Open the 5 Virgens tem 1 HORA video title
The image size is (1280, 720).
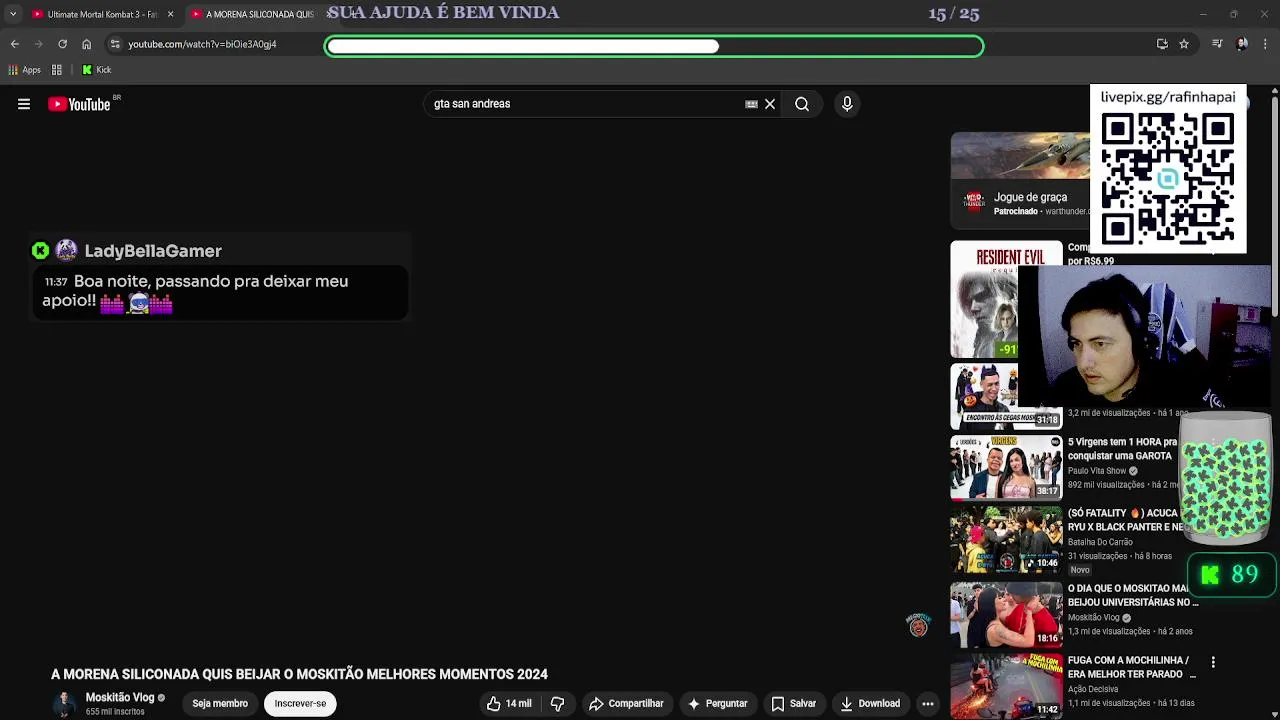[x=1122, y=449]
